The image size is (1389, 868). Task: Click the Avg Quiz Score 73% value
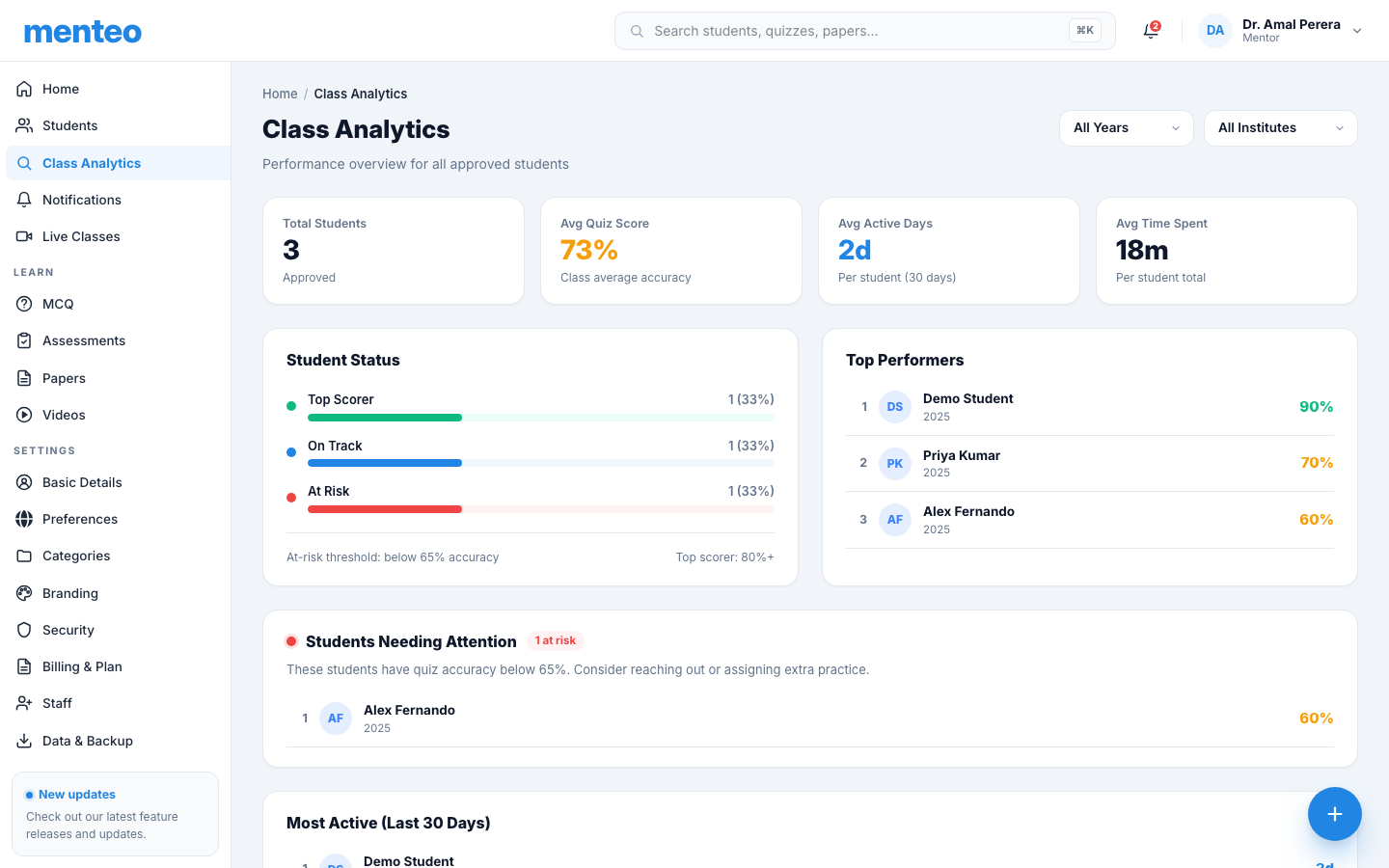pos(589,250)
